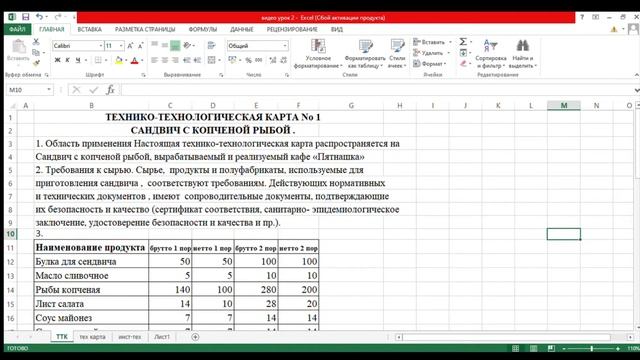
Task: Toggle highlighted bottom vertical alignment
Action: coord(175,45)
